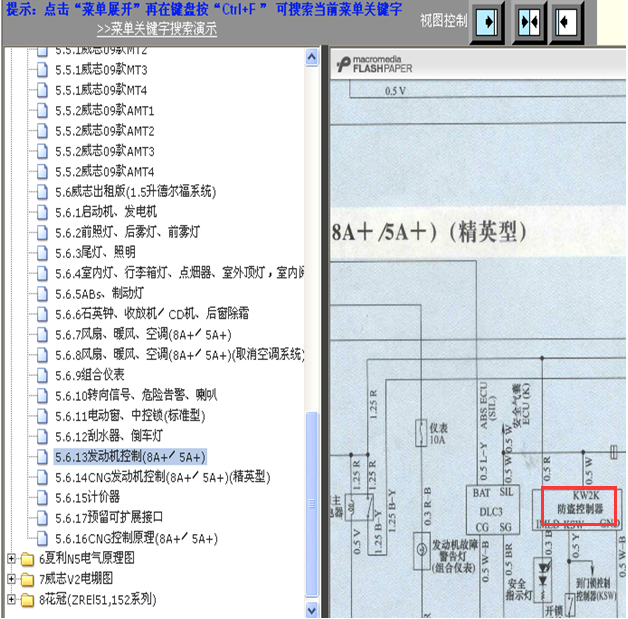Click page icon beside 5.6.13发动机控制

tap(42, 457)
